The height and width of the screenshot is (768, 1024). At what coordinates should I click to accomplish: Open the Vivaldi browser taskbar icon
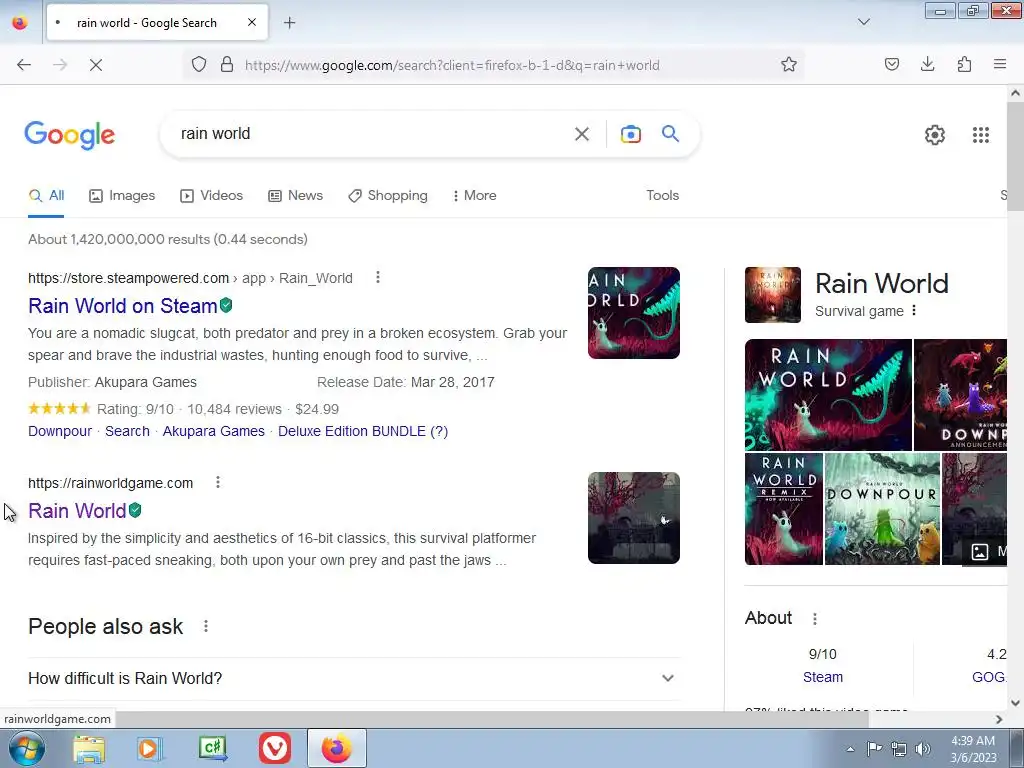pyautogui.click(x=275, y=748)
